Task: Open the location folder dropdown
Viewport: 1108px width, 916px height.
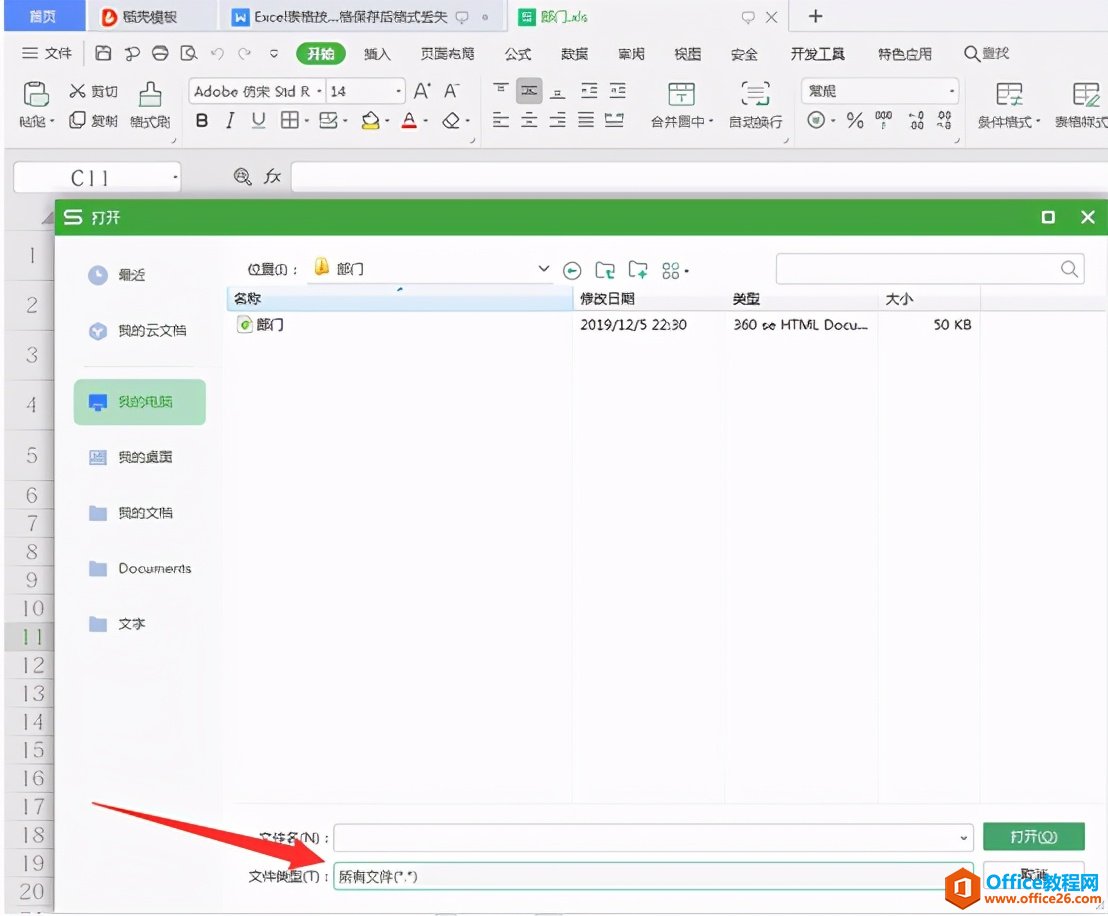Action: pyautogui.click(x=543, y=269)
